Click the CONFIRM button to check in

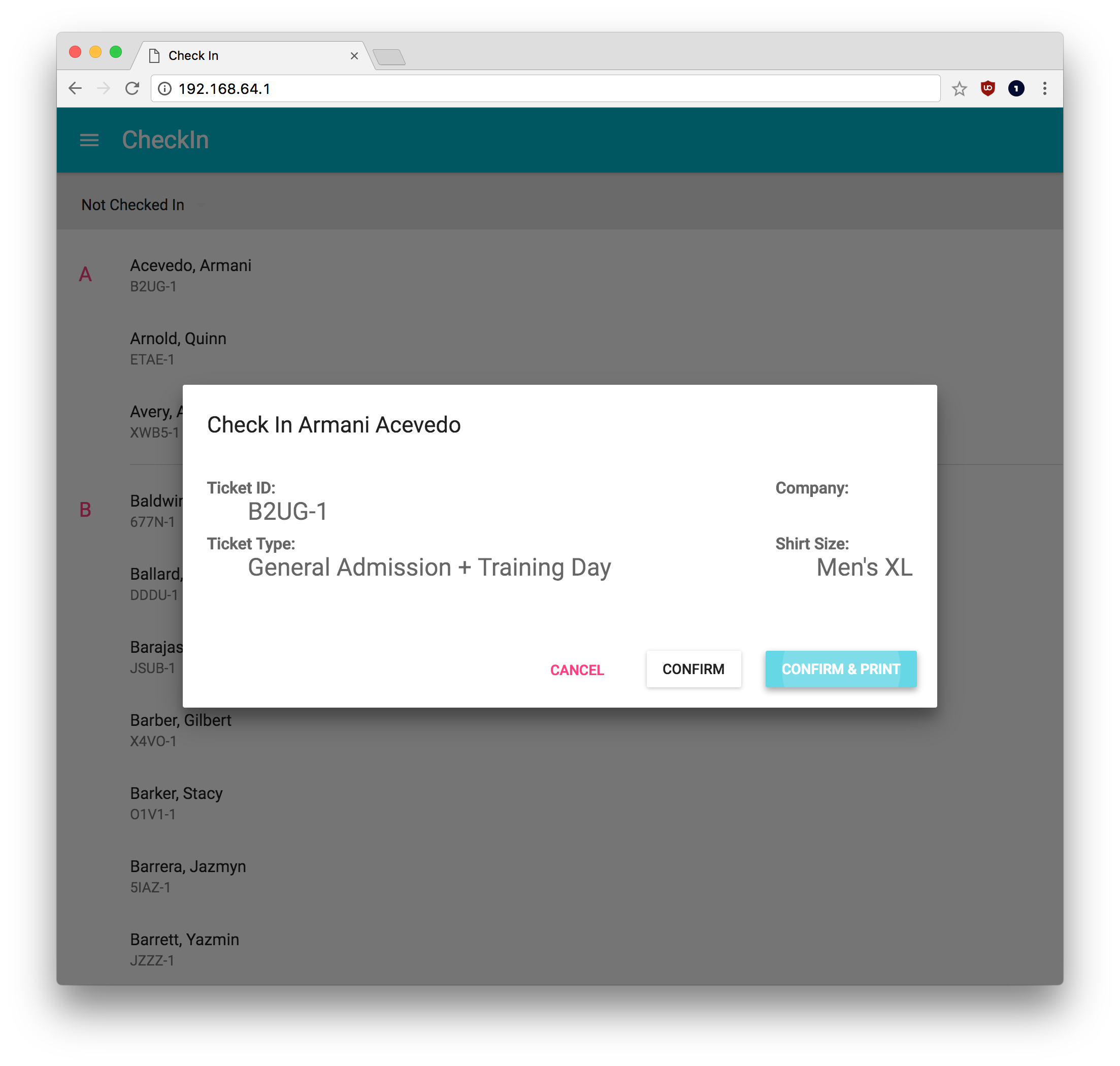click(693, 669)
